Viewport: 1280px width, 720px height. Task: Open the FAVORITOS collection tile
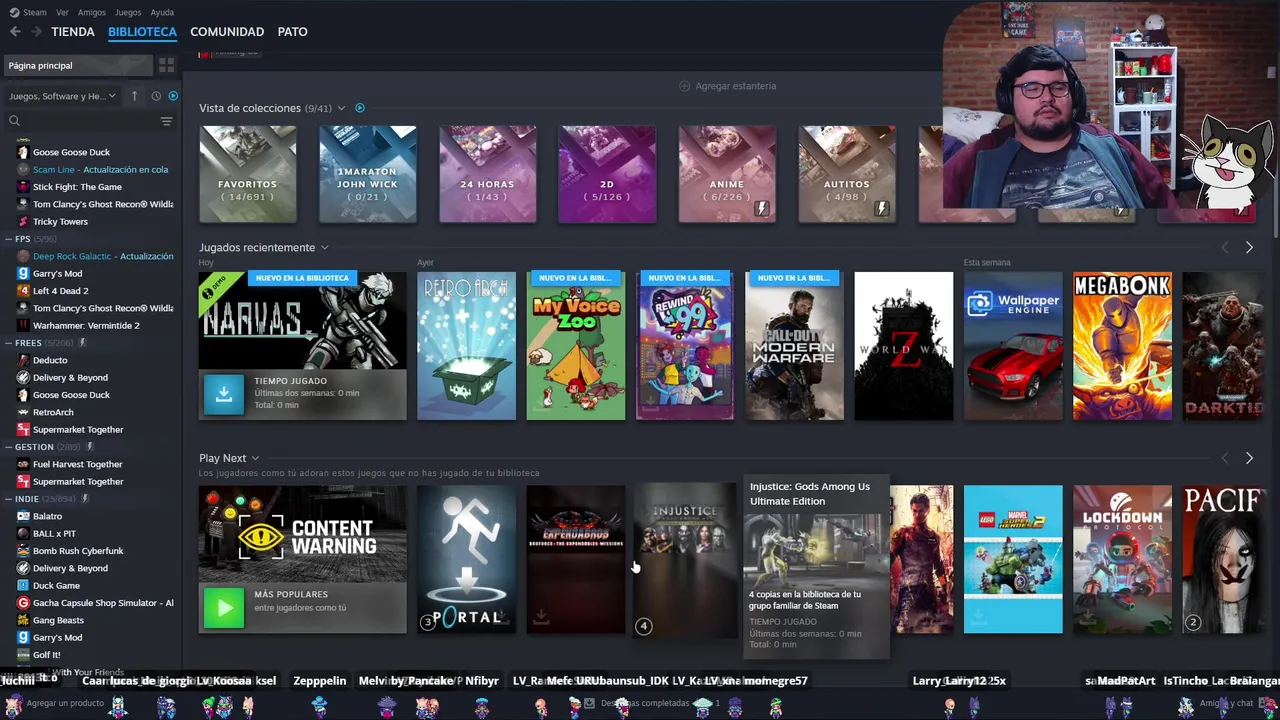(248, 174)
